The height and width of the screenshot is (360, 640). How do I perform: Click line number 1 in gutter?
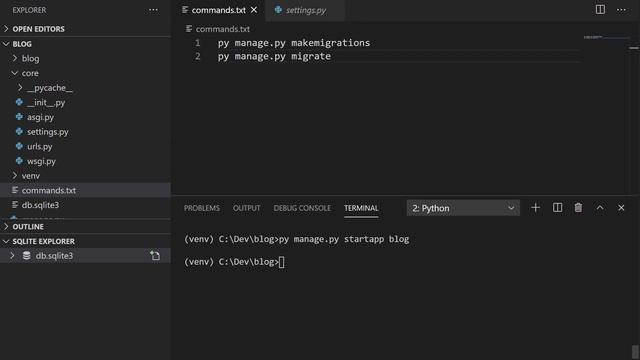pyautogui.click(x=198, y=43)
